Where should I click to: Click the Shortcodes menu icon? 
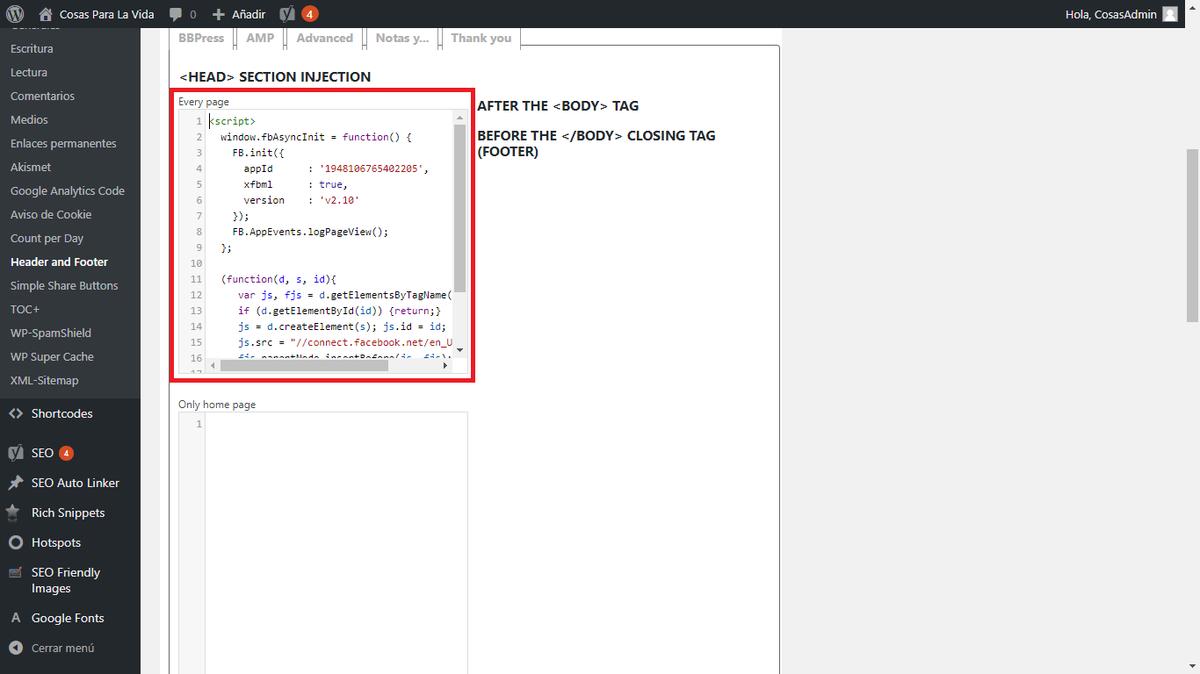(x=15, y=414)
